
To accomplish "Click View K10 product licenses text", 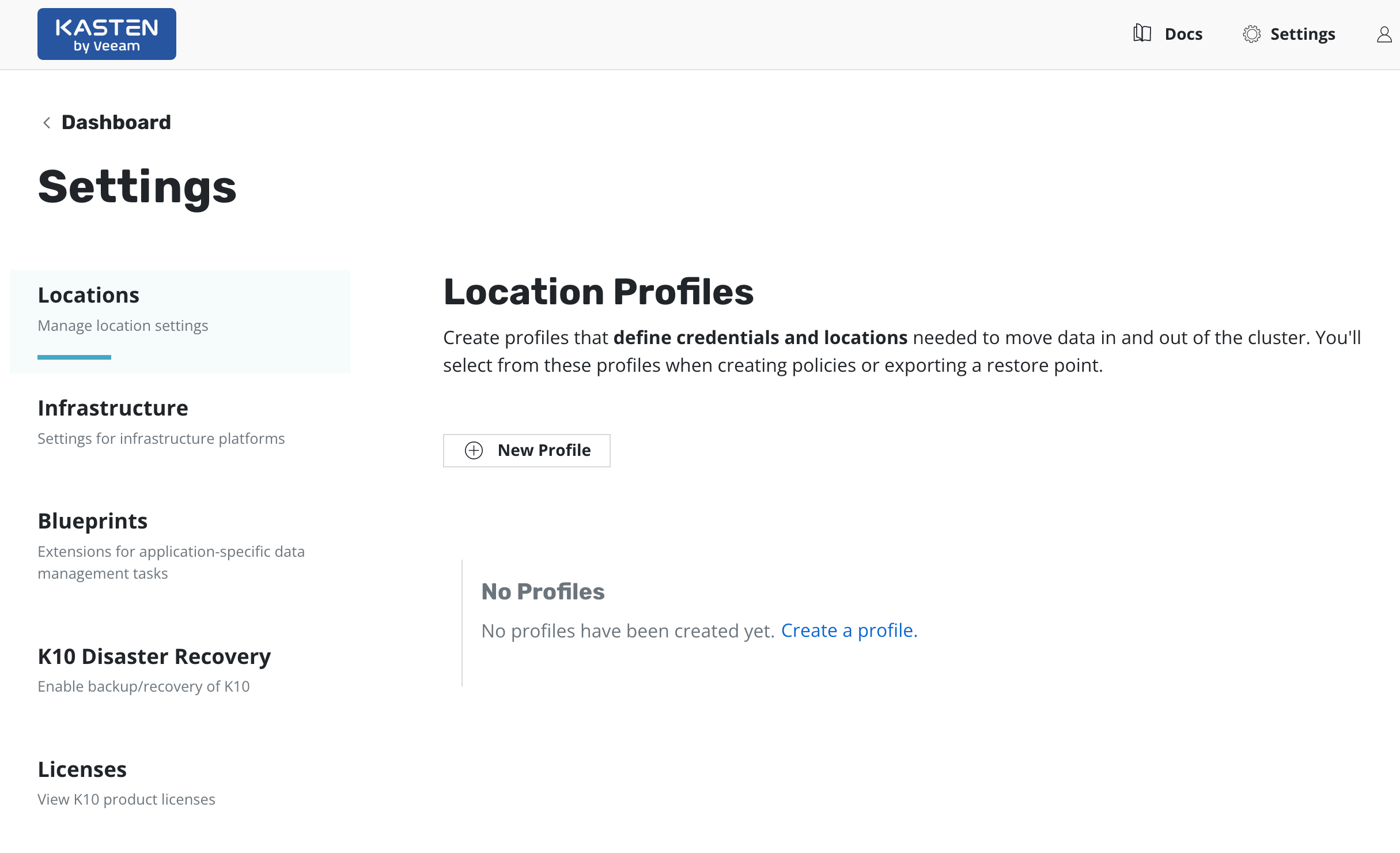I will [x=127, y=799].
